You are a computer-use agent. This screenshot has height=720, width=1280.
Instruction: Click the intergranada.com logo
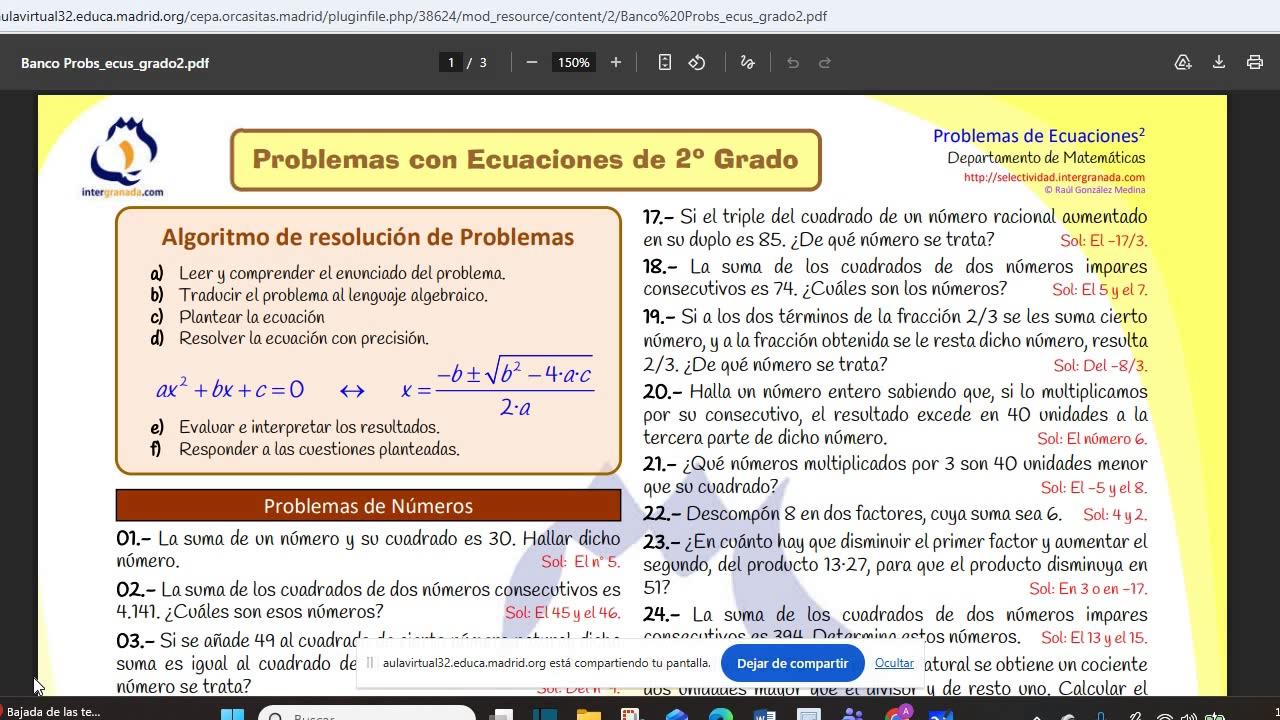124,157
